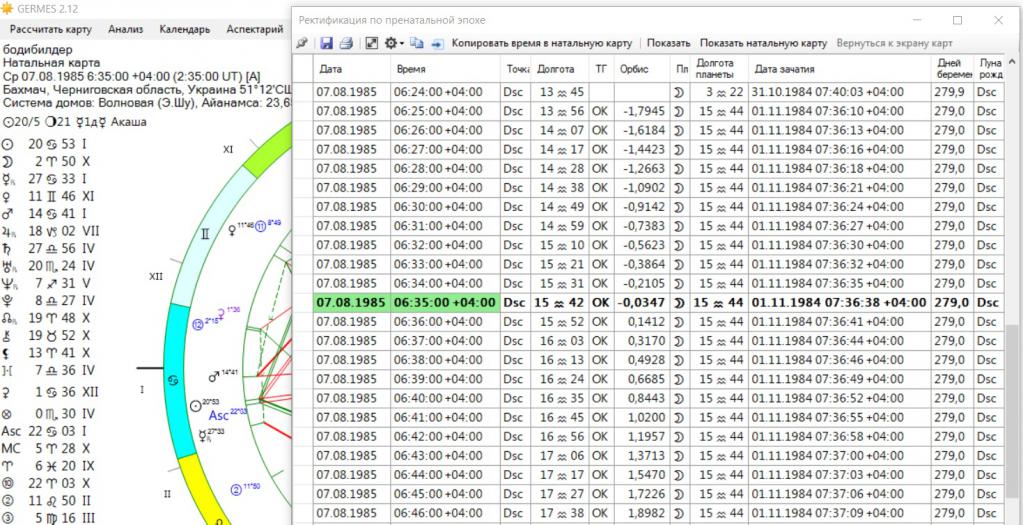Click 'Asc 22 03 I' row in planet list
1023x525 pixels.
tap(44, 431)
